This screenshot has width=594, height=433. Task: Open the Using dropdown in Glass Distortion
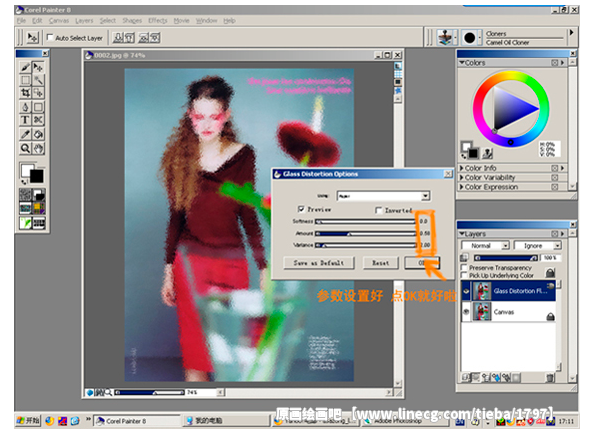coord(383,196)
